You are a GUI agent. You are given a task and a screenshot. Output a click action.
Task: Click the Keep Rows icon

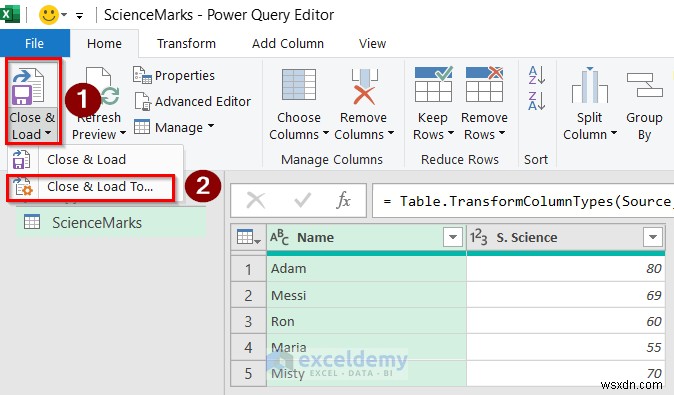pyautogui.click(x=433, y=84)
